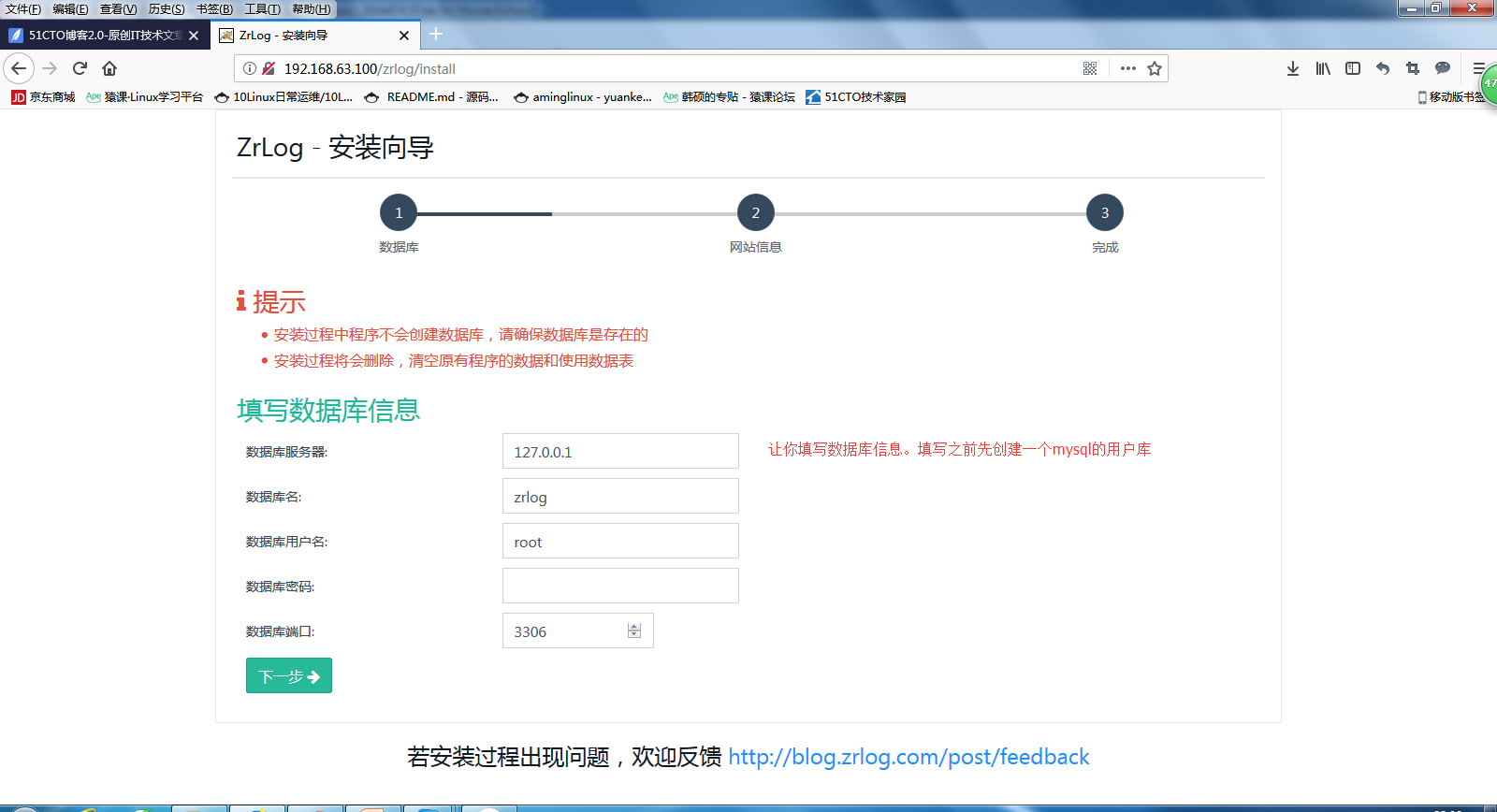Open the 文件(F) menu
Viewport: 1497px width, 812px height.
[x=23, y=9]
